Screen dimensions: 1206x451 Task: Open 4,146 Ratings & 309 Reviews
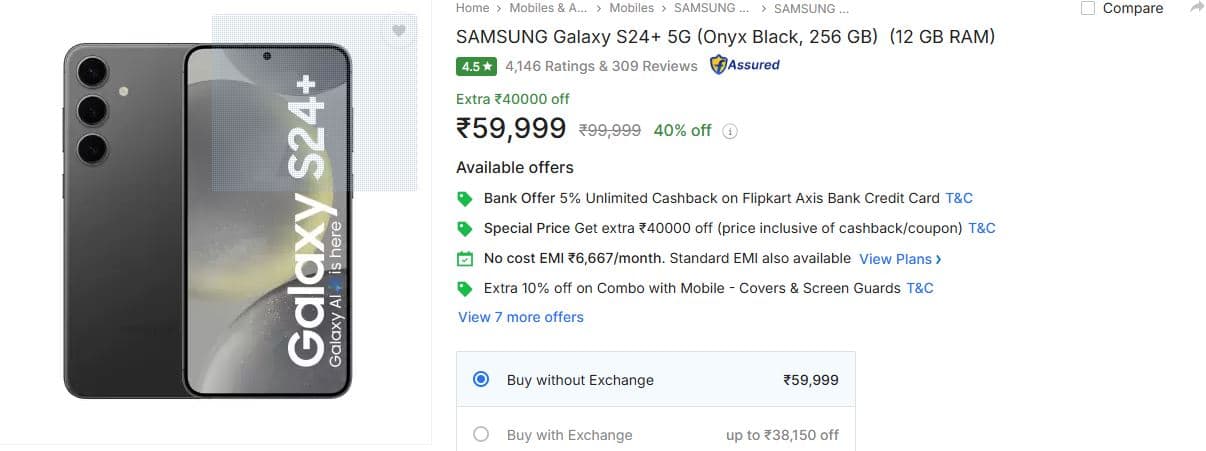pyautogui.click(x=601, y=66)
